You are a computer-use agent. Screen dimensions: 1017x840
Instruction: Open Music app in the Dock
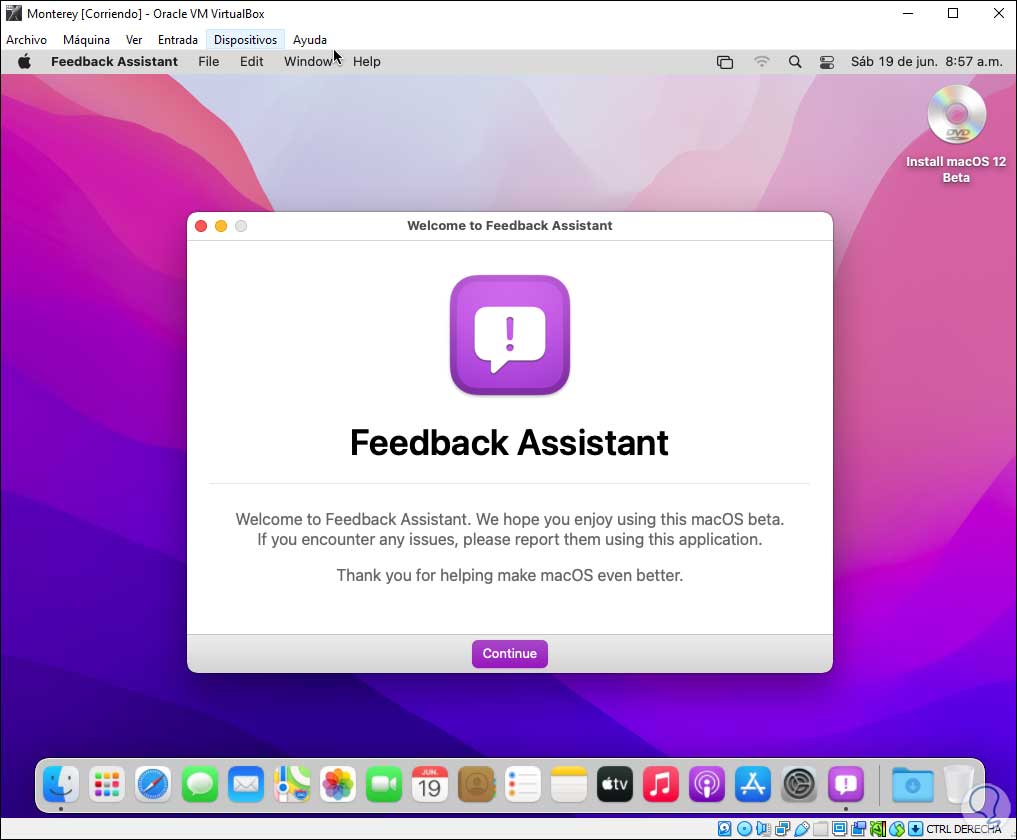point(661,784)
